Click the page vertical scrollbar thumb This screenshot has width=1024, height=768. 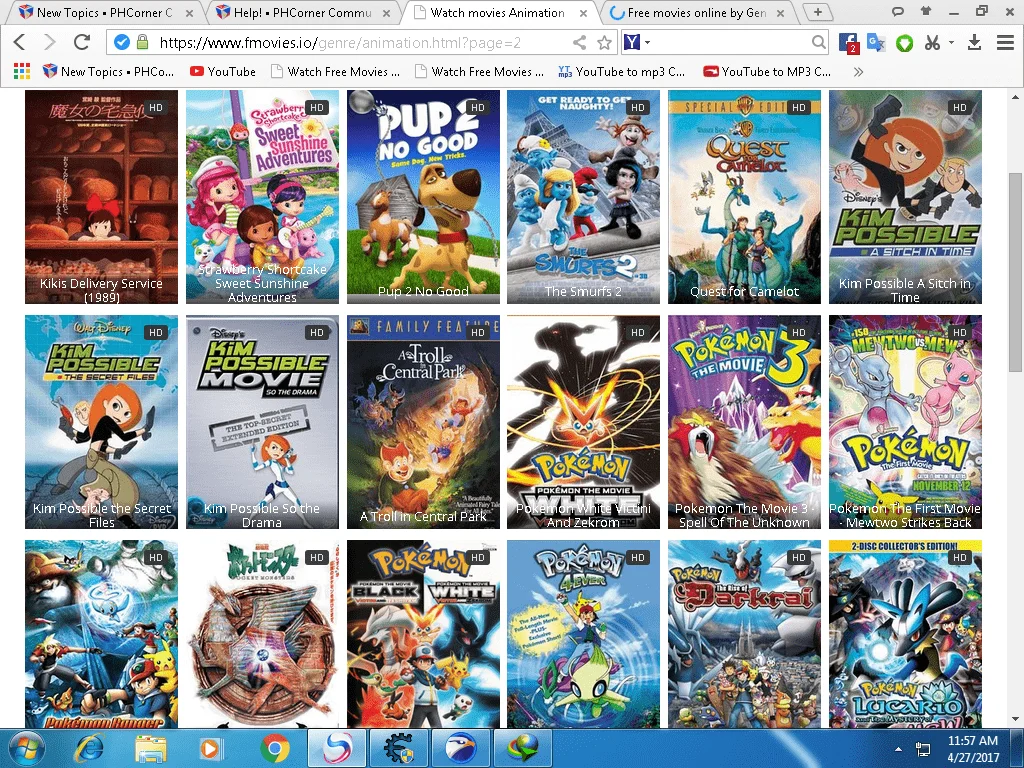[1015, 272]
